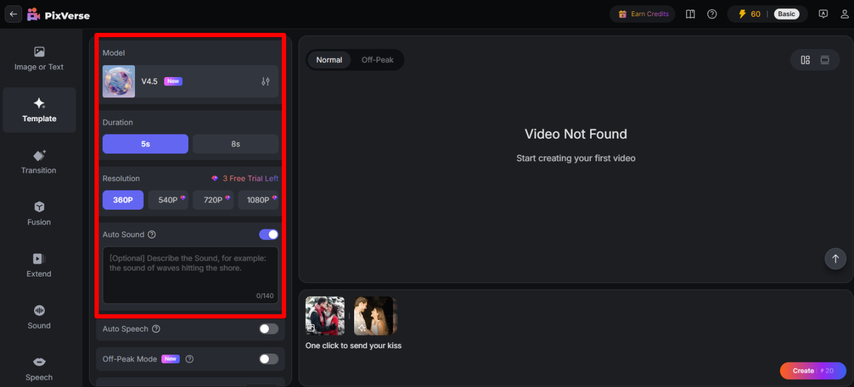This screenshot has width=854, height=387.
Task: Open the Fusion tool
Action: pyautogui.click(x=39, y=213)
